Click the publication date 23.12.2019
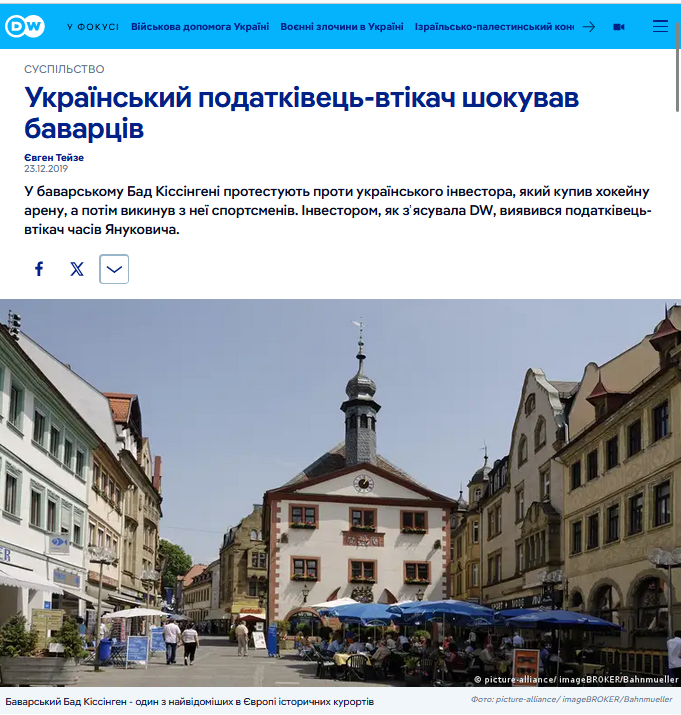681x715 pixels. pyautogui.click(x=44, y=168)
